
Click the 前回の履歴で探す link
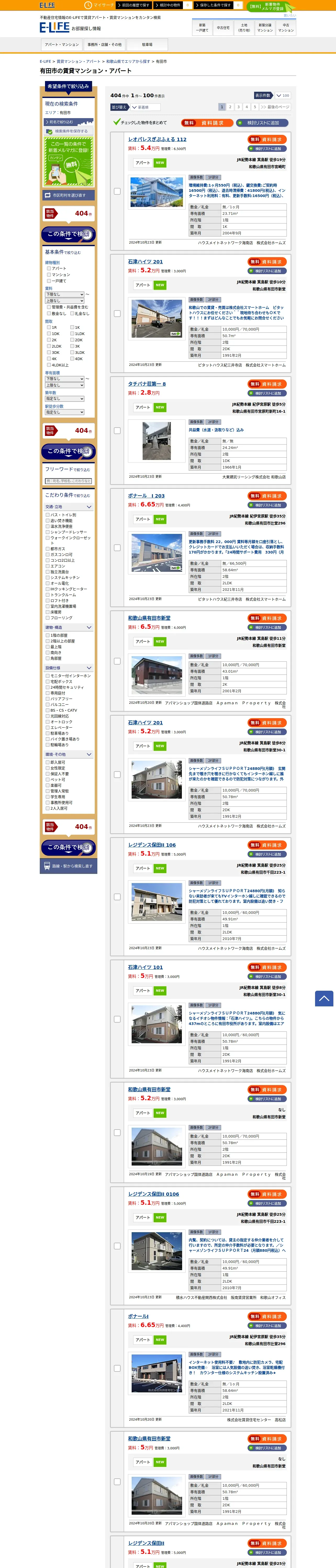tap(133, 5)
